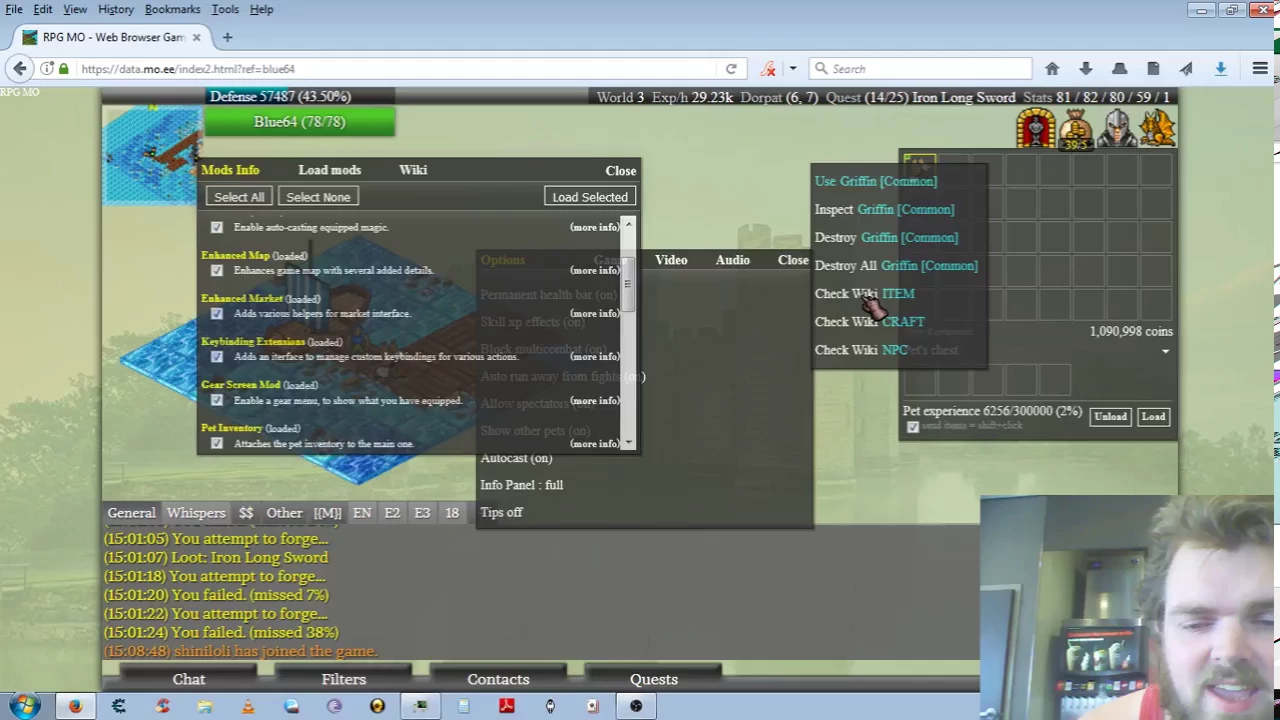The width and height of the screenshot is (1280, 720).
Task: Open a new browser tab with plus
Action: click(227, 37)
